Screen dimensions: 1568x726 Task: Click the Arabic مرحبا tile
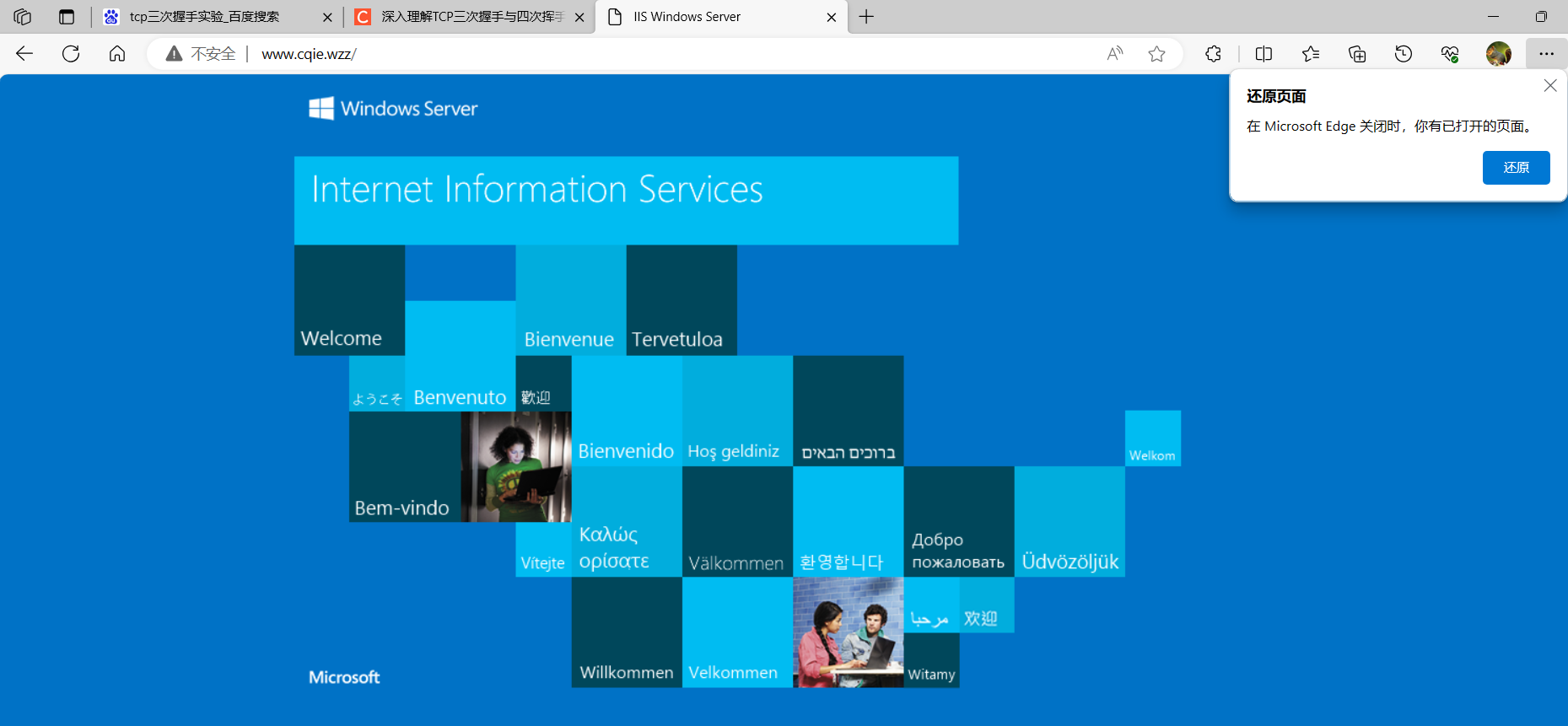pos(931,605)
